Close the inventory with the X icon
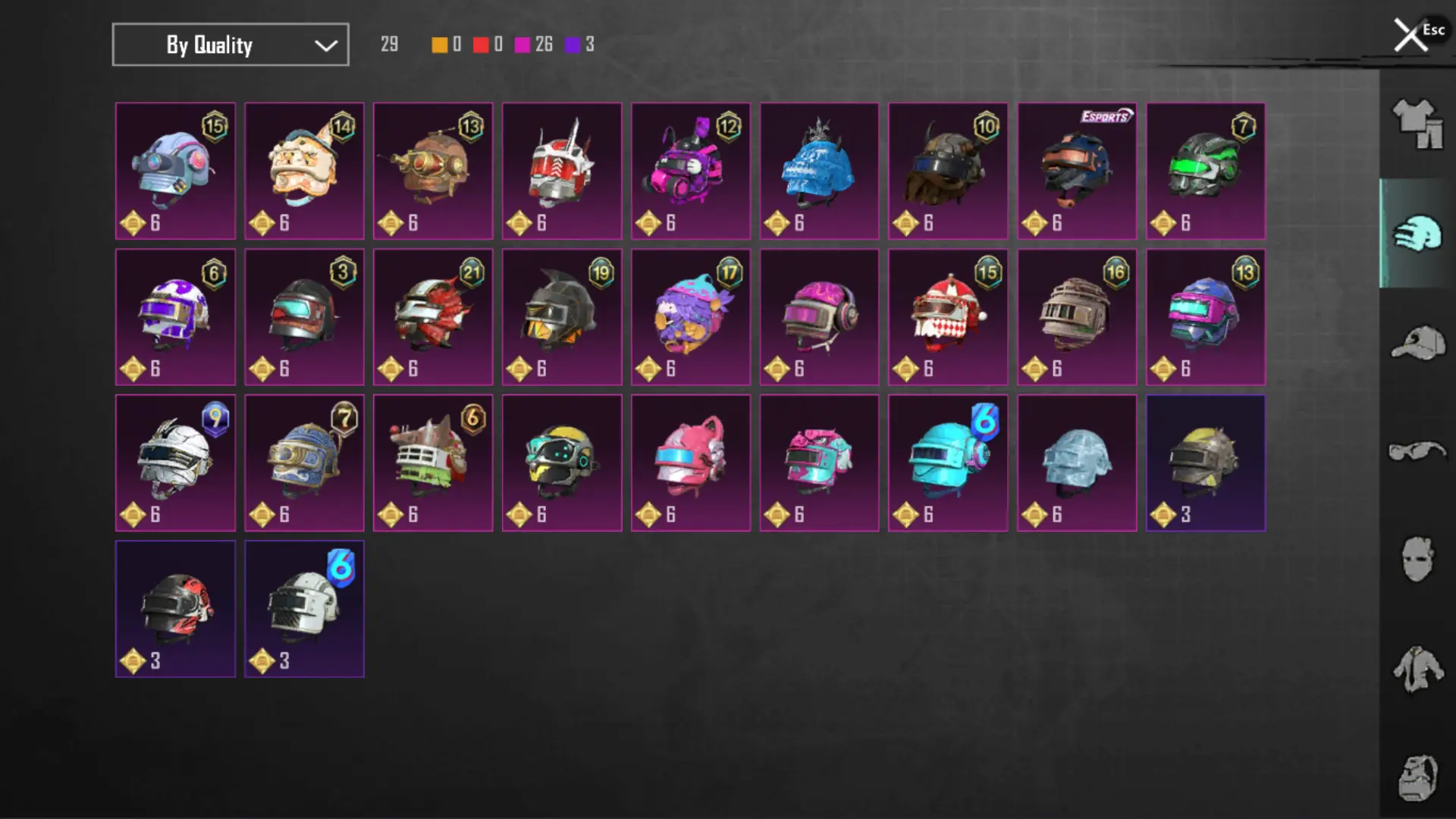Image resolution: width=1456 pixels, height=819 pixels. pyautogui.click(x=1410, y=35)
